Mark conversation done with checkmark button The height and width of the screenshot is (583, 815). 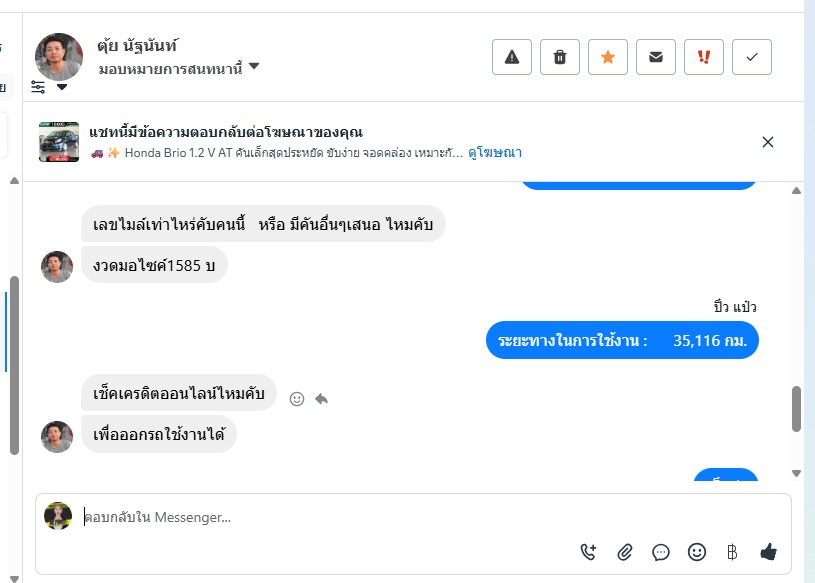[x=752, y=57]
